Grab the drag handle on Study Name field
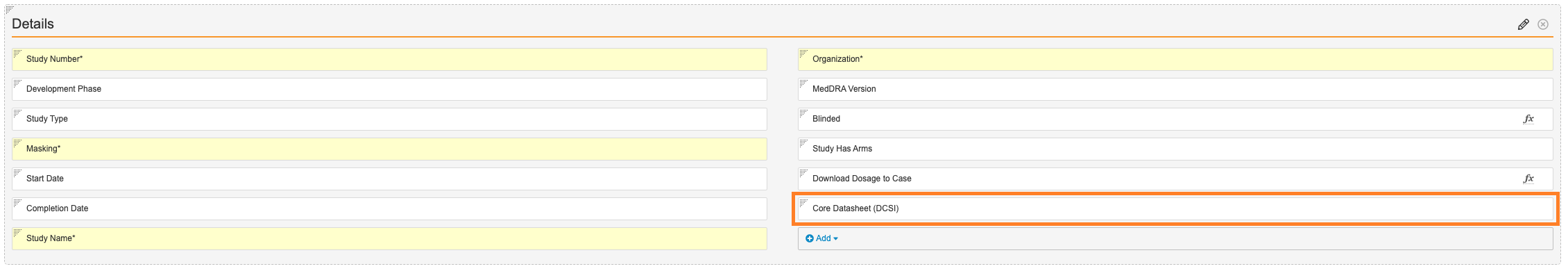 (x=18, y=233)
